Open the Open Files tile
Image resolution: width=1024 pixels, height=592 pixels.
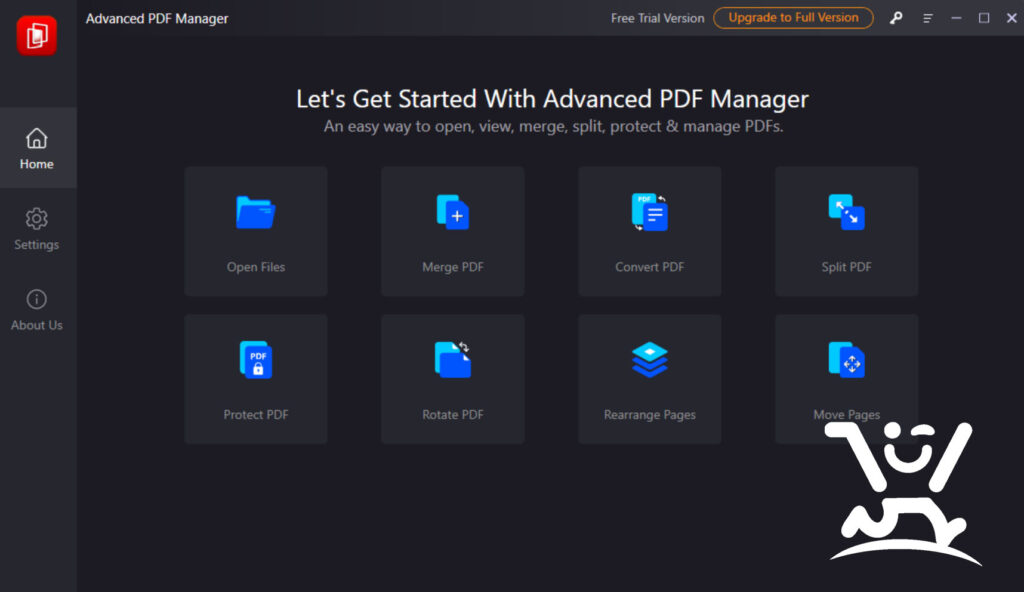click(255, 231)
